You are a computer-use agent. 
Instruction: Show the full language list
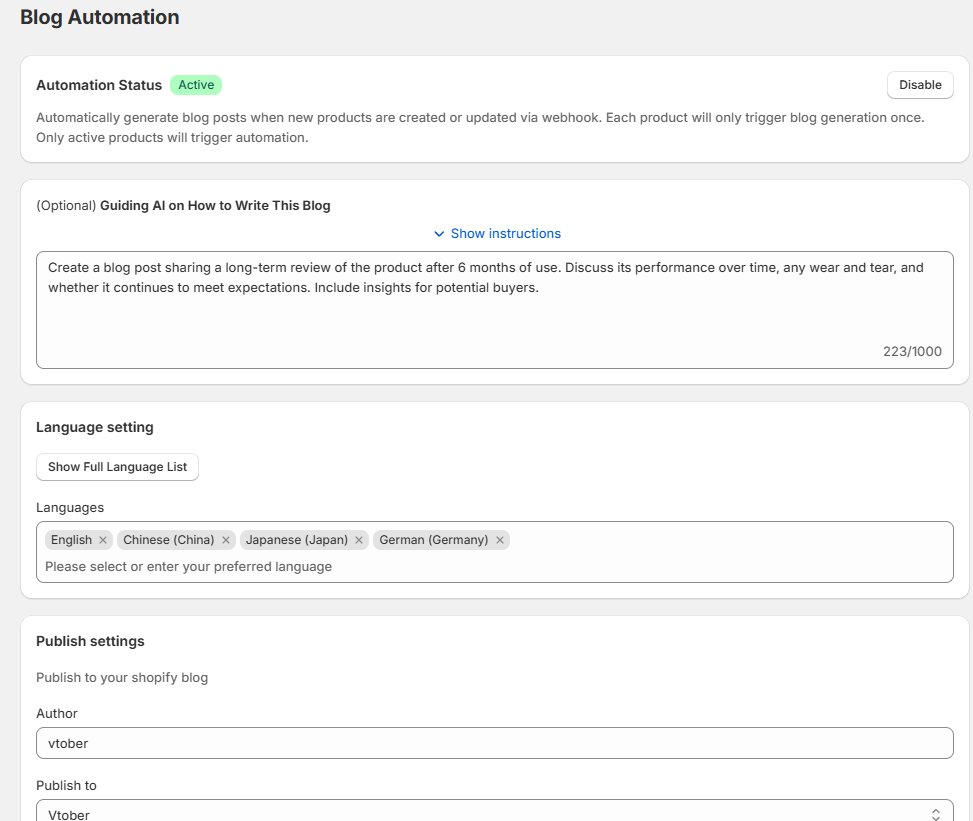pos(117,466)
